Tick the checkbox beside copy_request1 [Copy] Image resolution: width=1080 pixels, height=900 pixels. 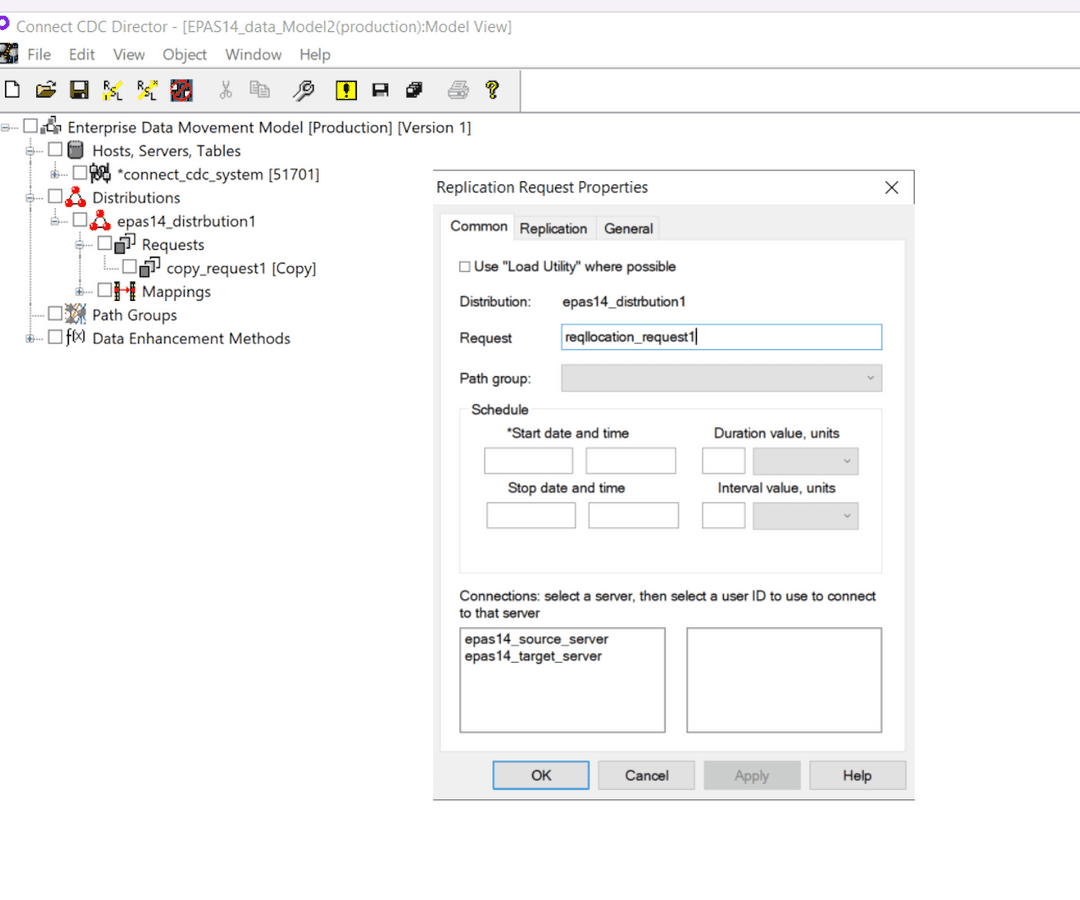(129, 268)
